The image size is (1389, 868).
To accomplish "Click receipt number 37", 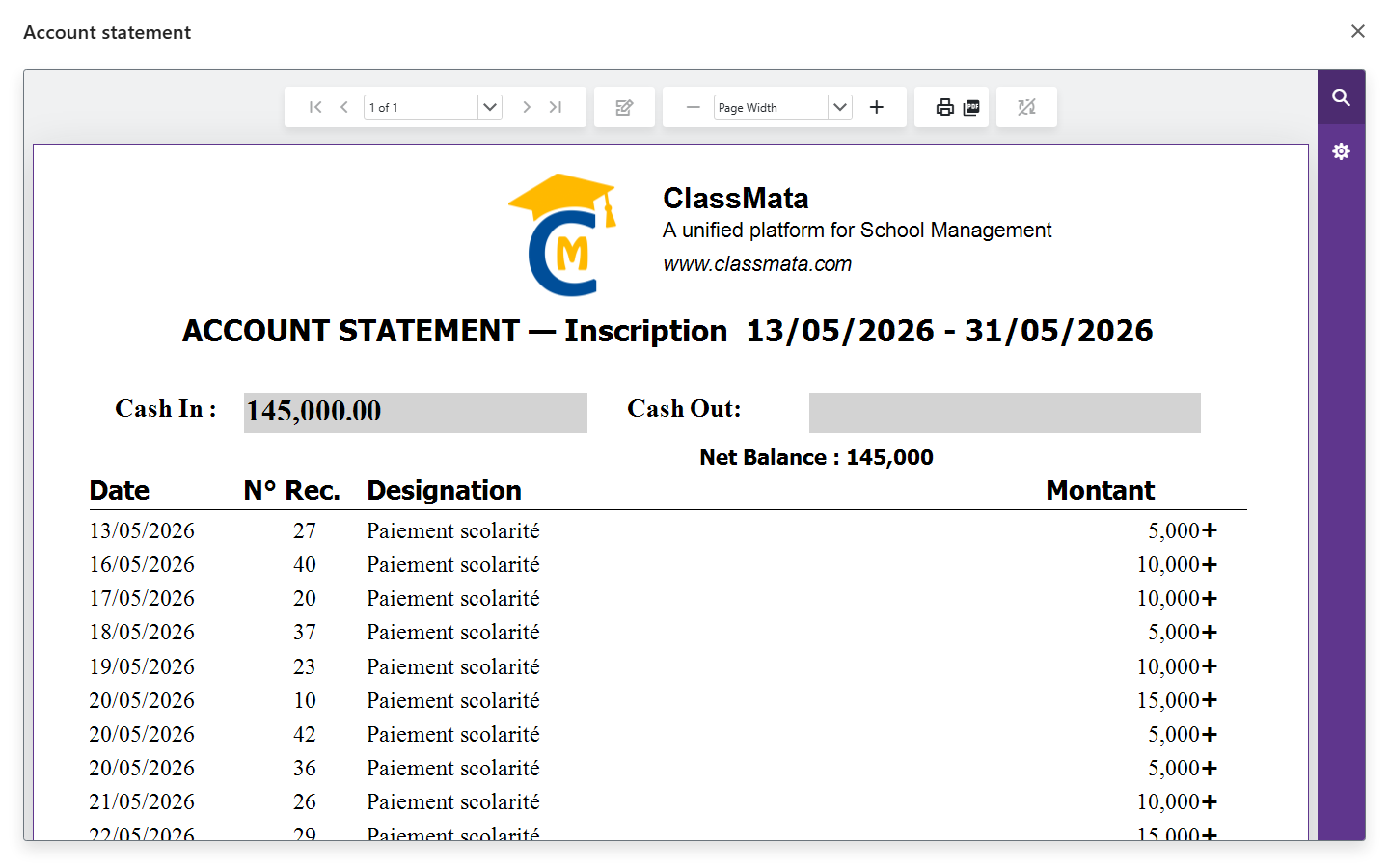I will tap(305, 633).
